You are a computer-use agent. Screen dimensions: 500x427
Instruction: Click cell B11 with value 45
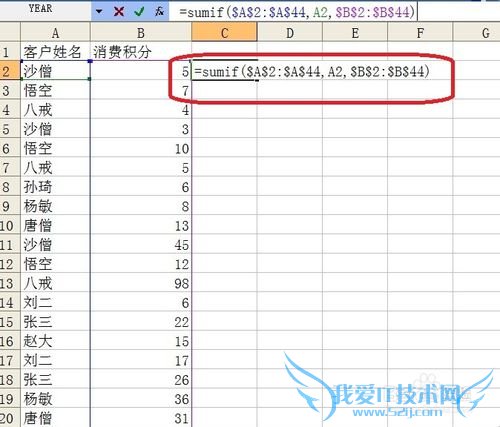click(141, 245)
